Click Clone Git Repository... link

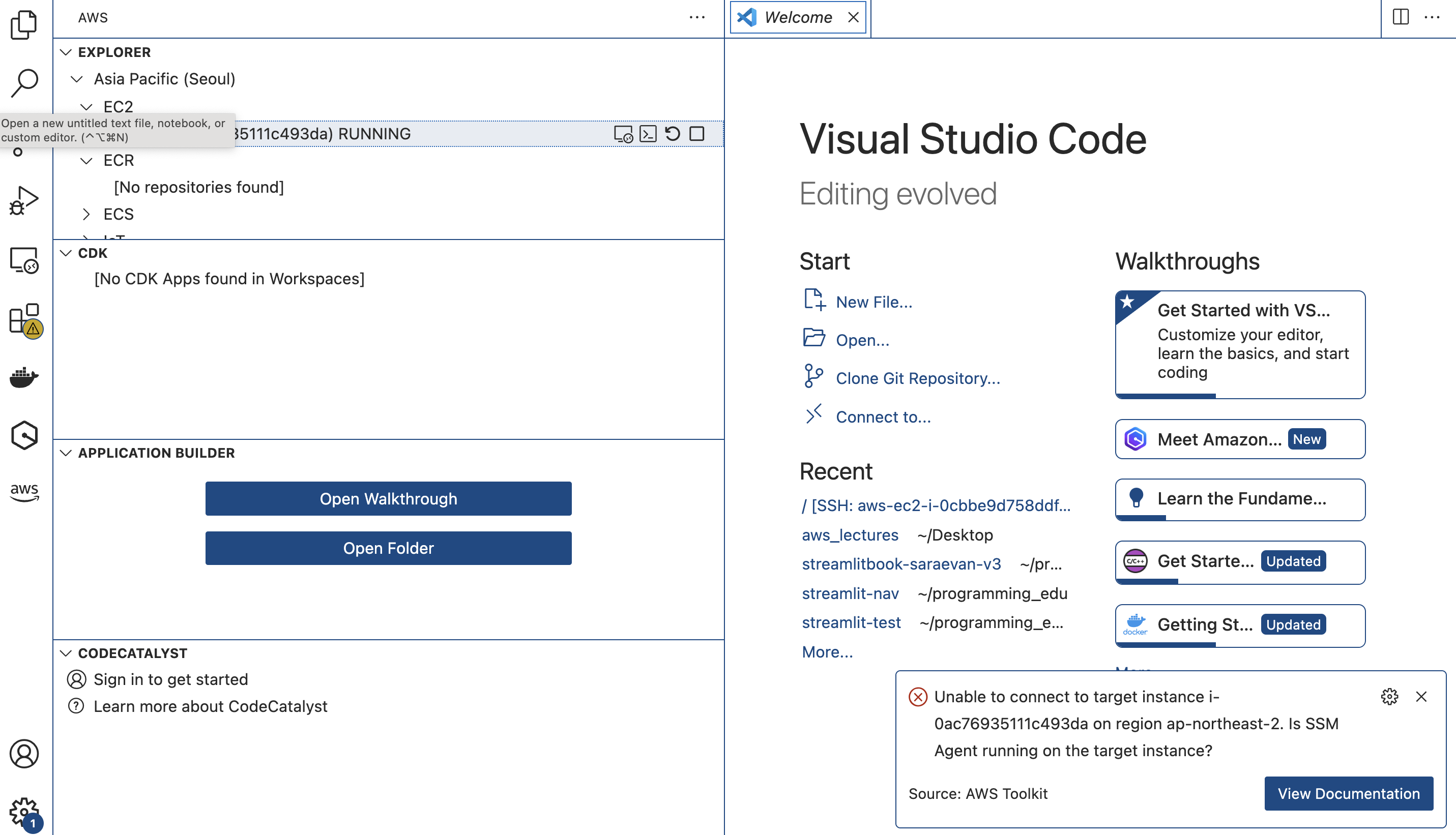pyautogui.click(x=918, y=378)
